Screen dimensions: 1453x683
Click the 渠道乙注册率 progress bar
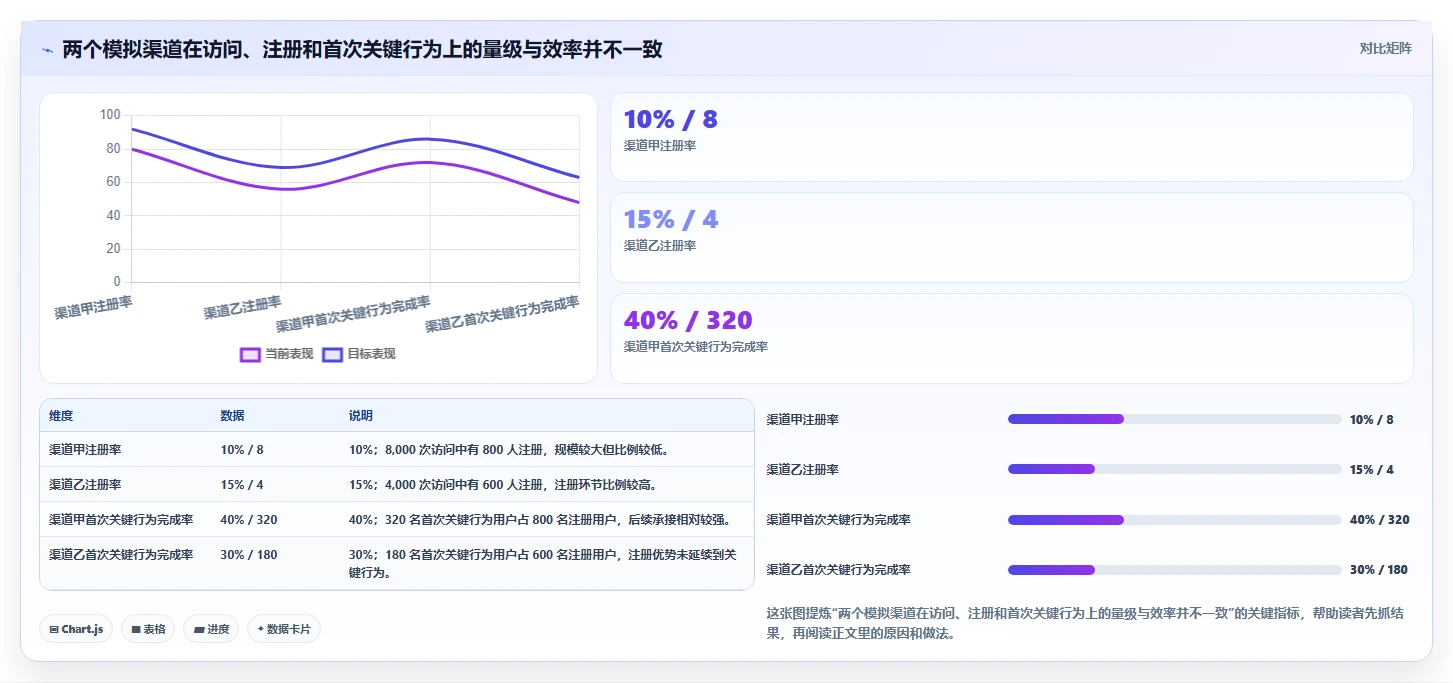click(x=1175, y=469)
